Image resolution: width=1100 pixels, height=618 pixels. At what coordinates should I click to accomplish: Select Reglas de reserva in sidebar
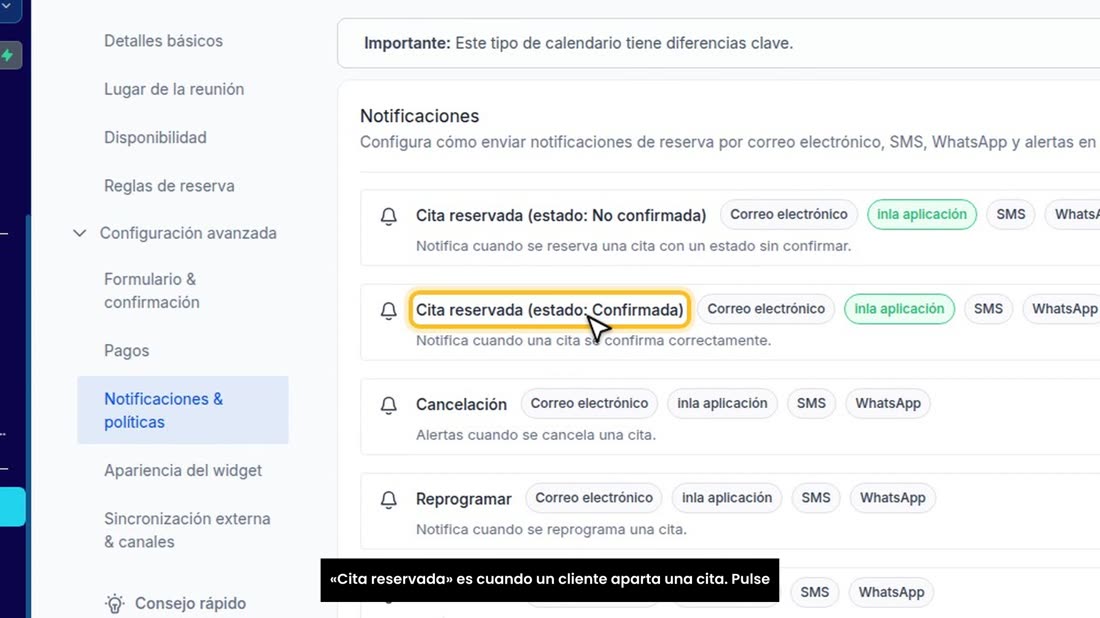[x=169, y=186]
